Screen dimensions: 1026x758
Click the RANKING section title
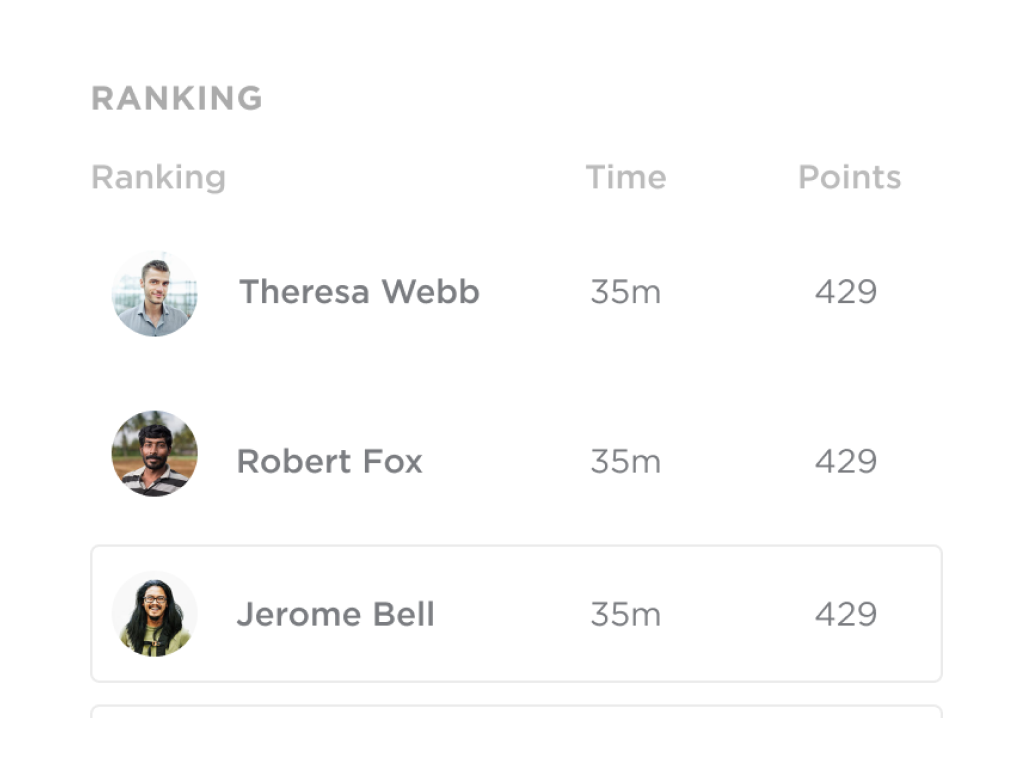(177, 98)
